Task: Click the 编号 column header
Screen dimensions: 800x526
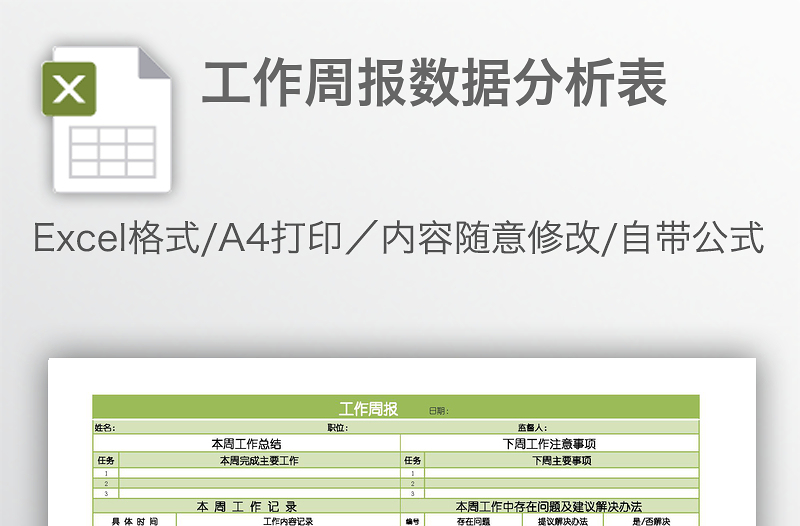Action: pyautogui.click(x=413, y=520)
